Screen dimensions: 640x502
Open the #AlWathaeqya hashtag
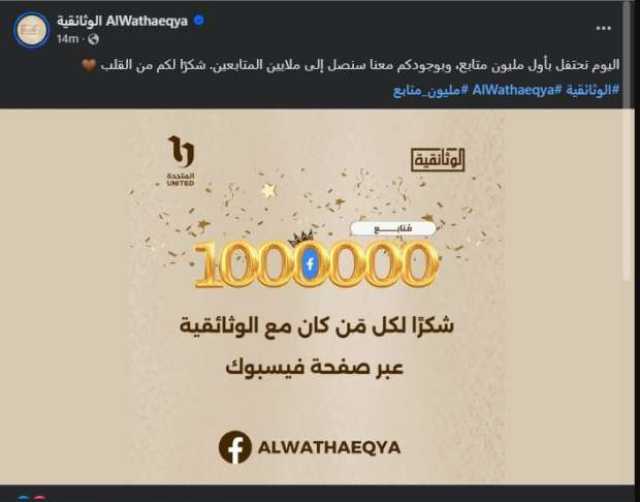pos(518,90)
